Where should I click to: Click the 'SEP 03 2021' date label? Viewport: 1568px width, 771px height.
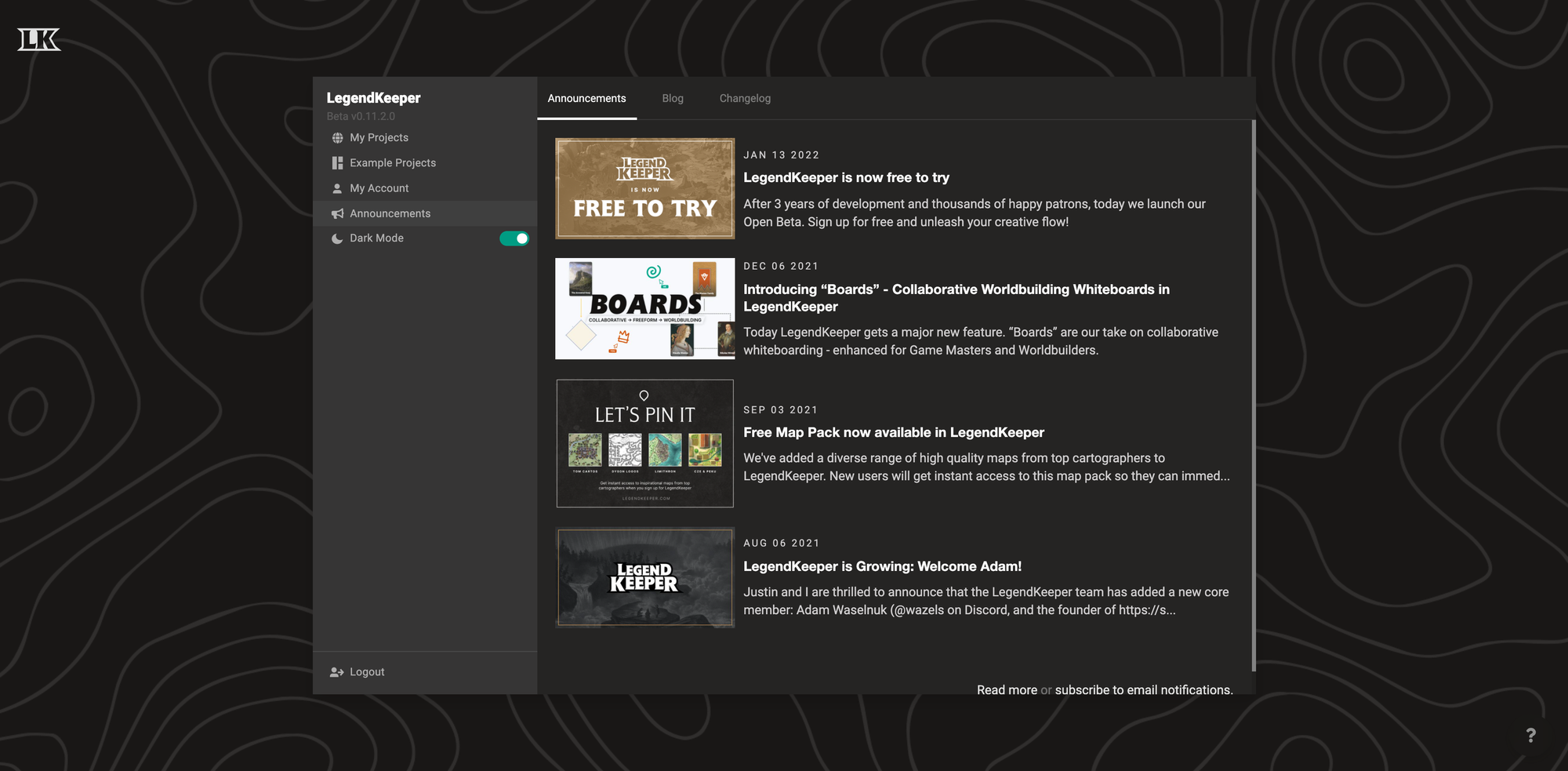[x=780, y=410]
